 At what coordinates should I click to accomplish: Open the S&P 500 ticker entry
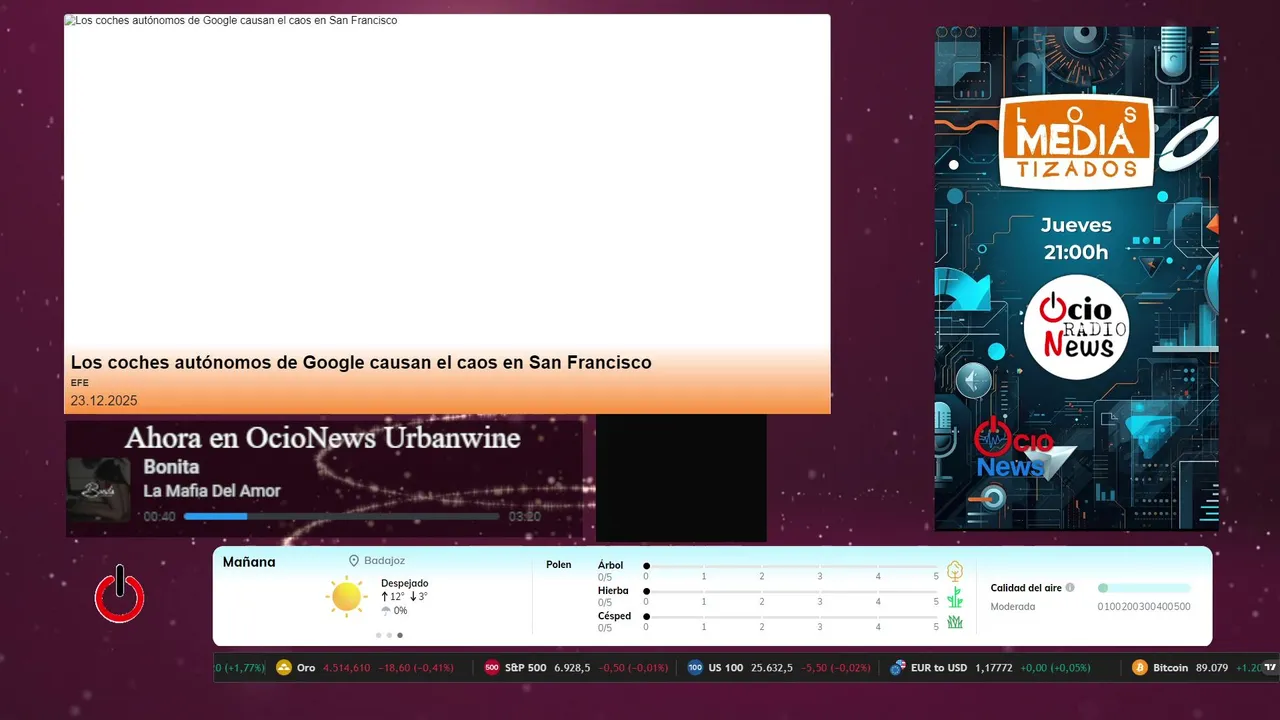coord(576,668)
